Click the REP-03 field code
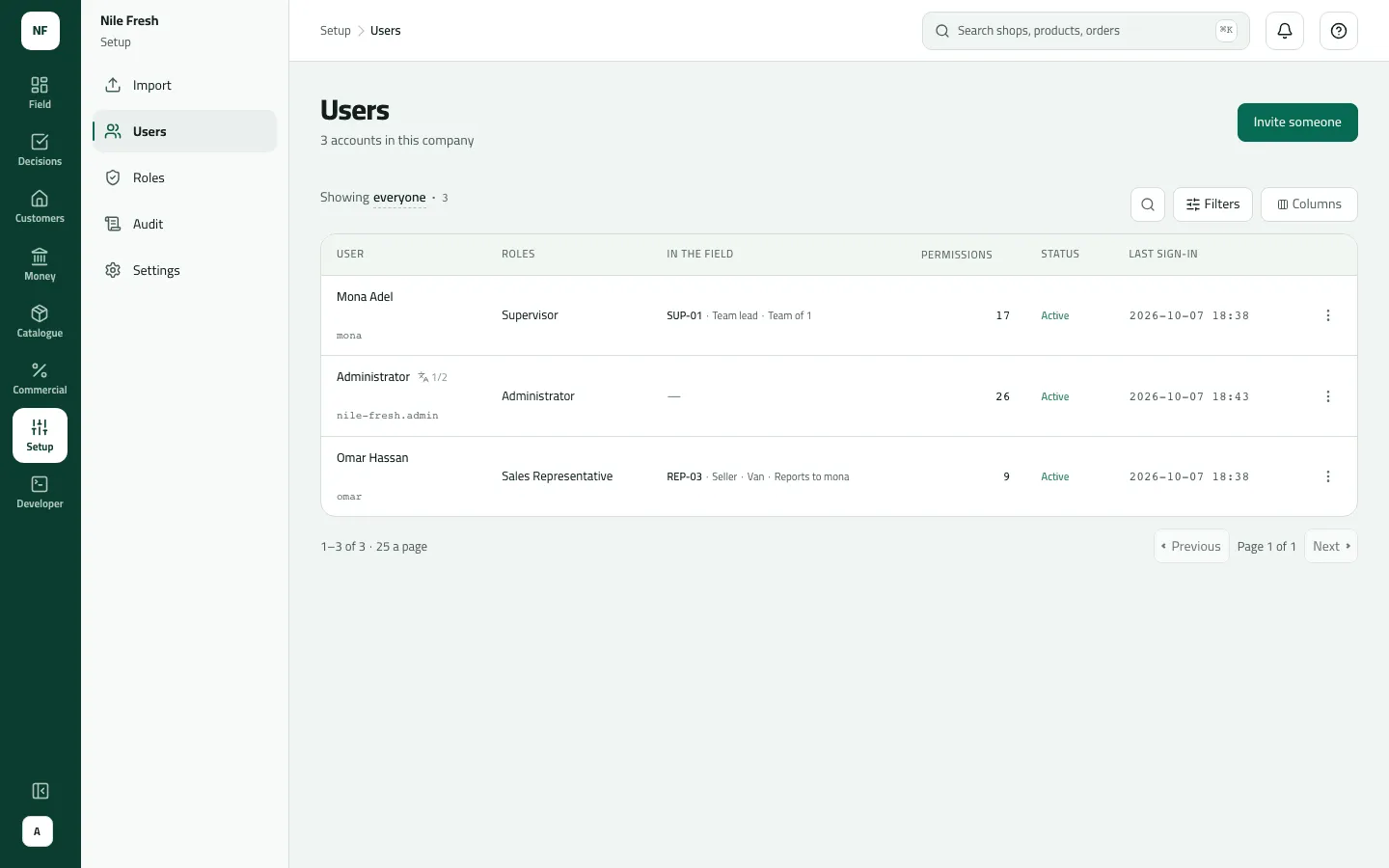Viewport: 1389px width, 868px height. point(684,476)
